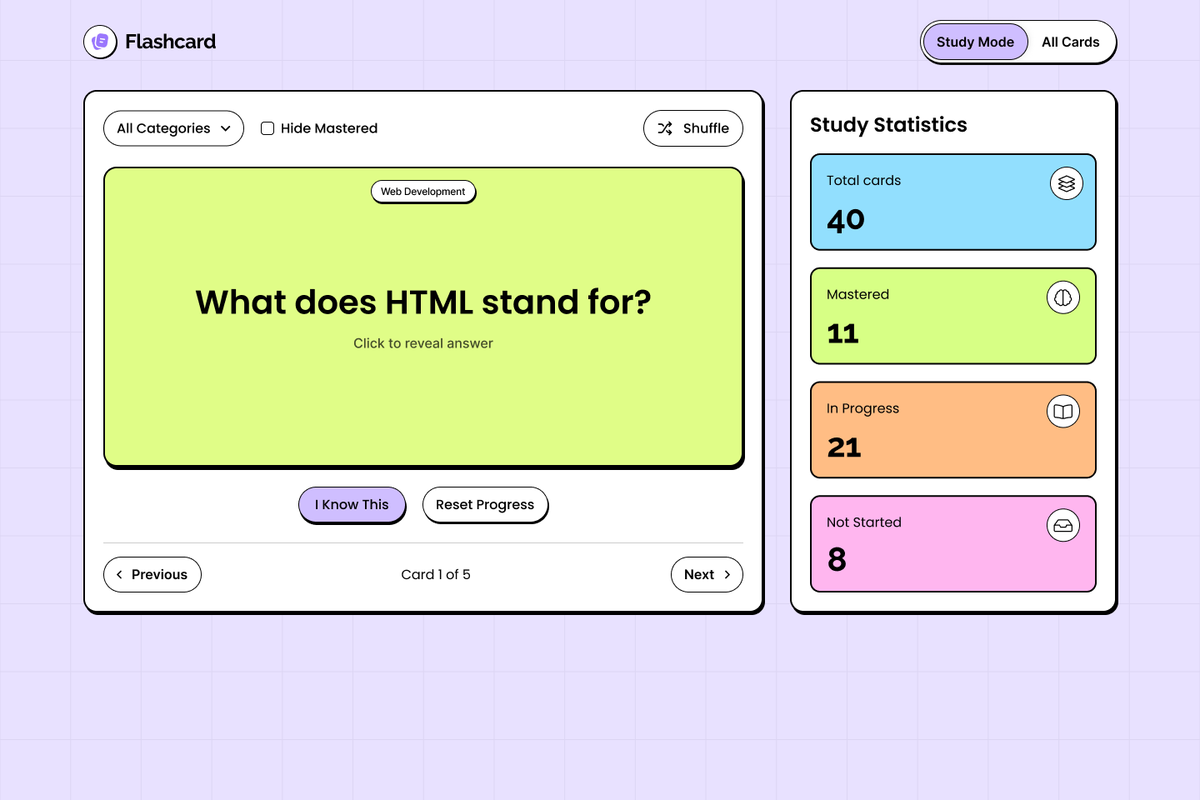Open the All Categories dropdown
Viewport: 1200px width, 800px height.
pos(173,128)
